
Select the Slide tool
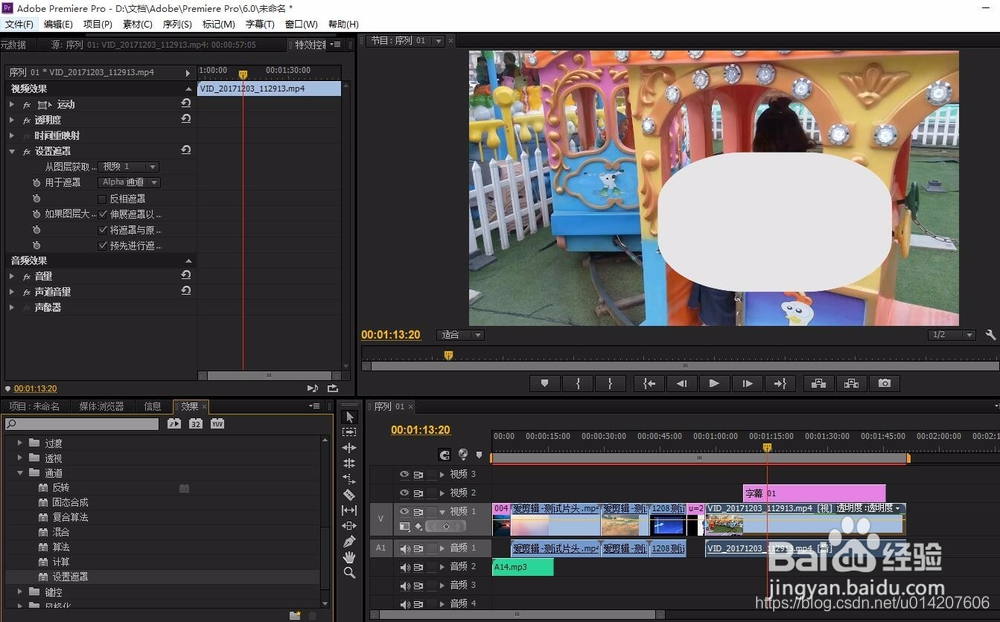[349, 526]
